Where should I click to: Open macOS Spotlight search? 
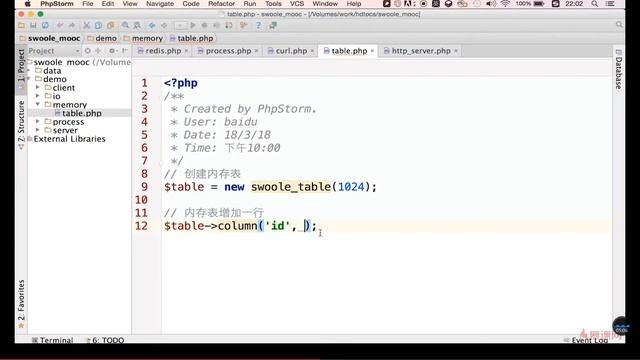(595, 4)
